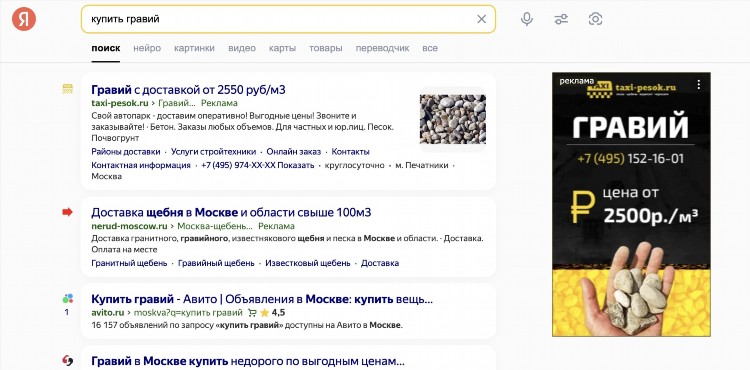
Task: Open the 'Контактная информация' link
Action: click(141, 165)
